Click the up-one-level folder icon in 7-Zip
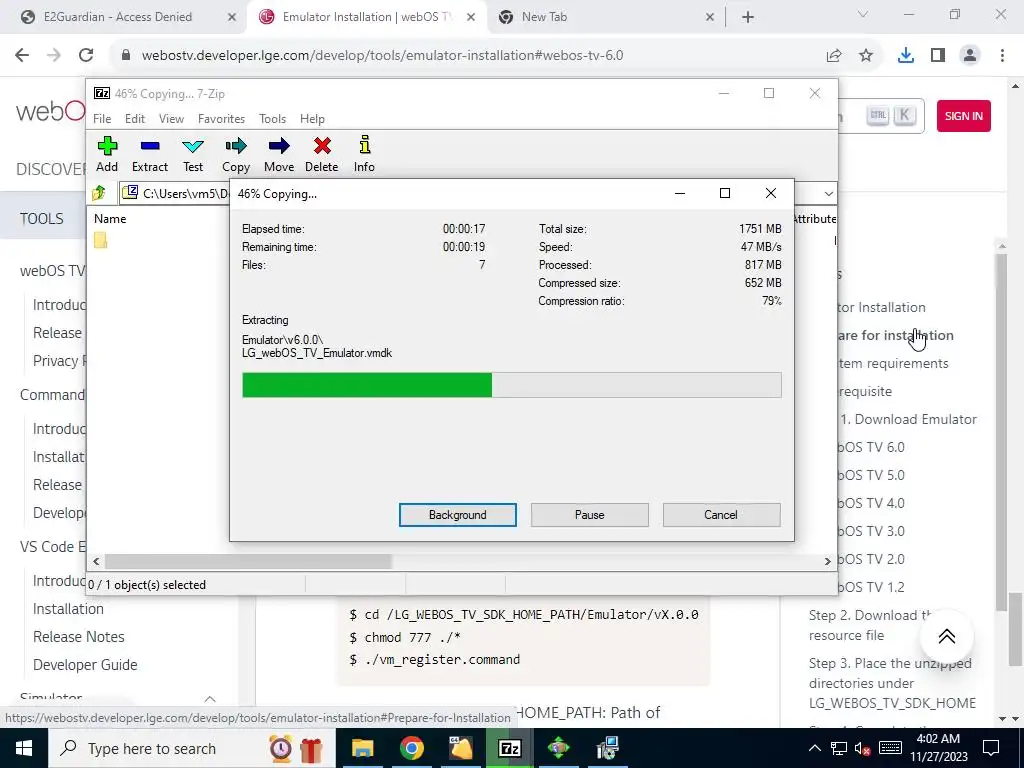 (99, 193)
